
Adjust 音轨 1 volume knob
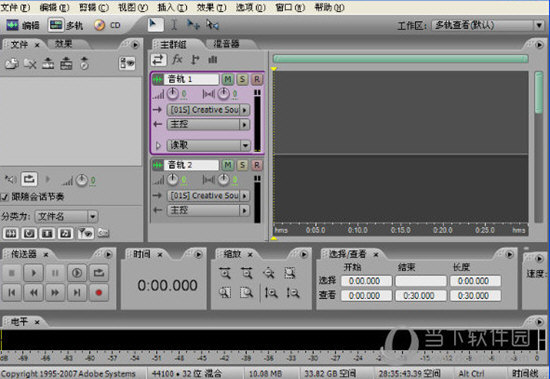[x=172, y=94]
